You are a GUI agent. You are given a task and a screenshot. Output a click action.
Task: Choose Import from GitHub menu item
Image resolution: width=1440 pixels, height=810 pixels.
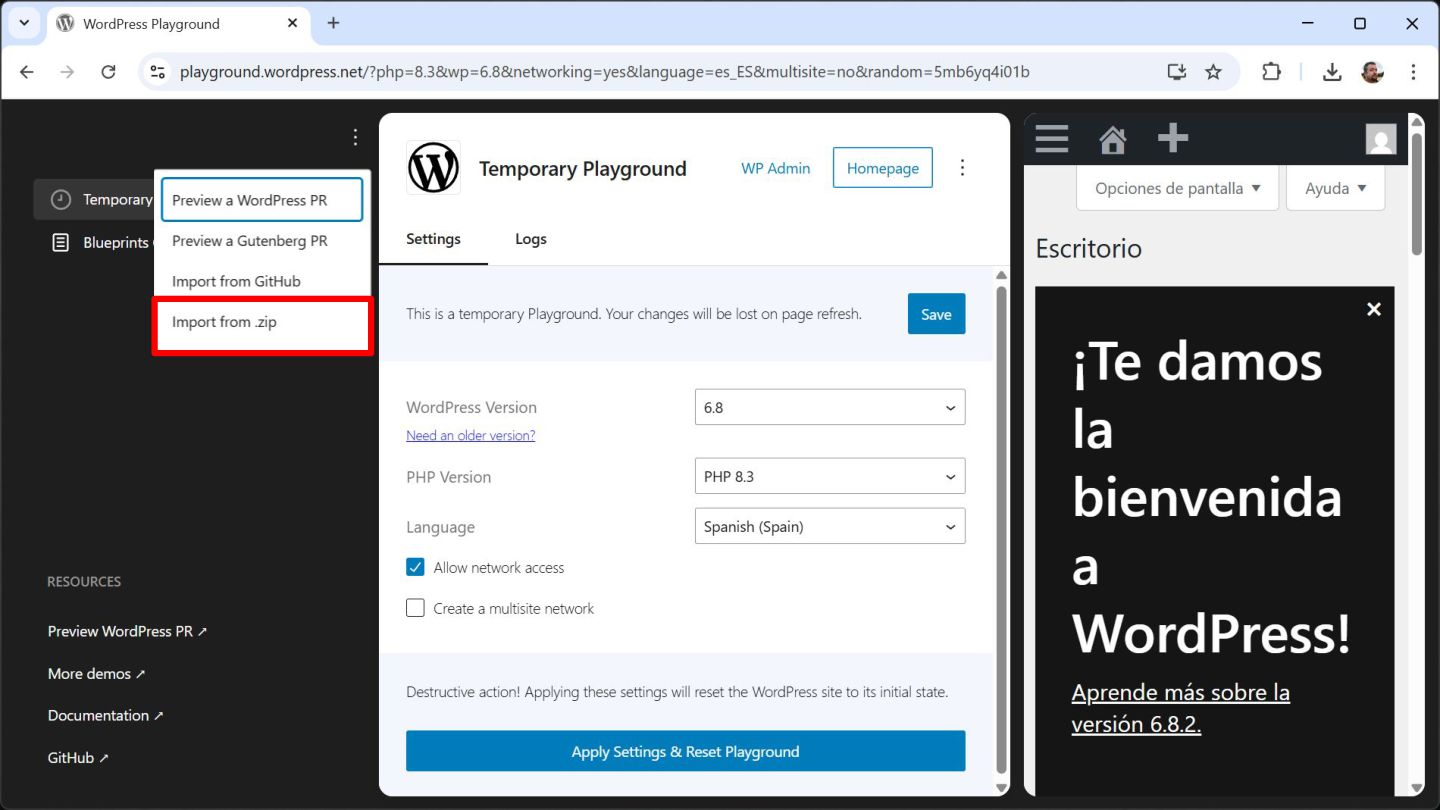pyautogui.click(x=262, y=281)
